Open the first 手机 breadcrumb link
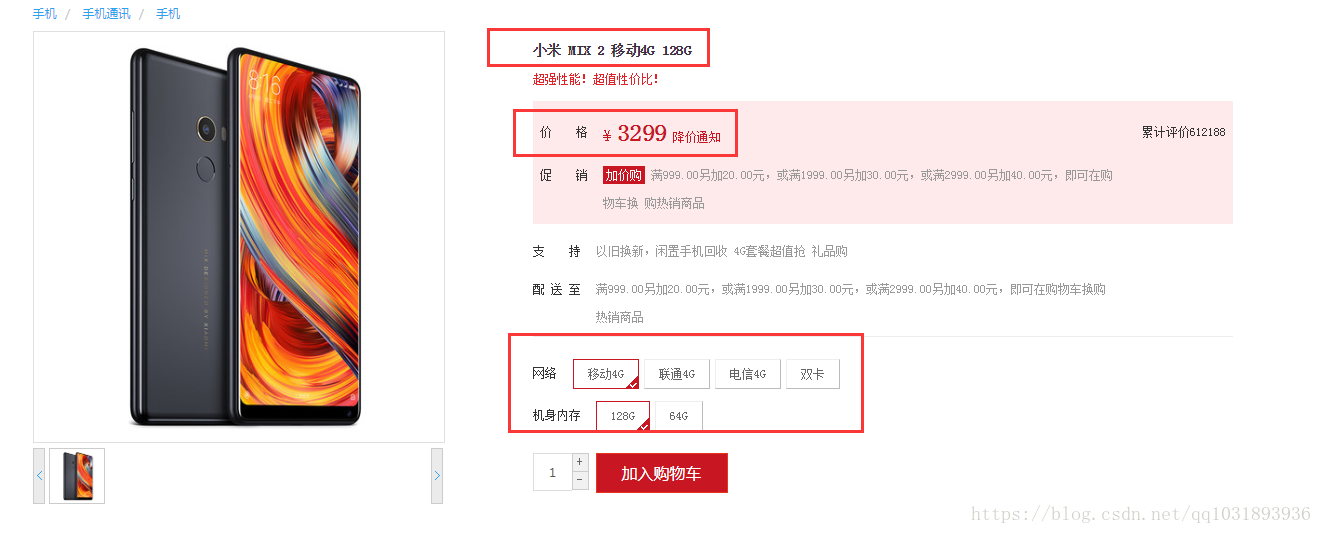 tap(44, 14)
